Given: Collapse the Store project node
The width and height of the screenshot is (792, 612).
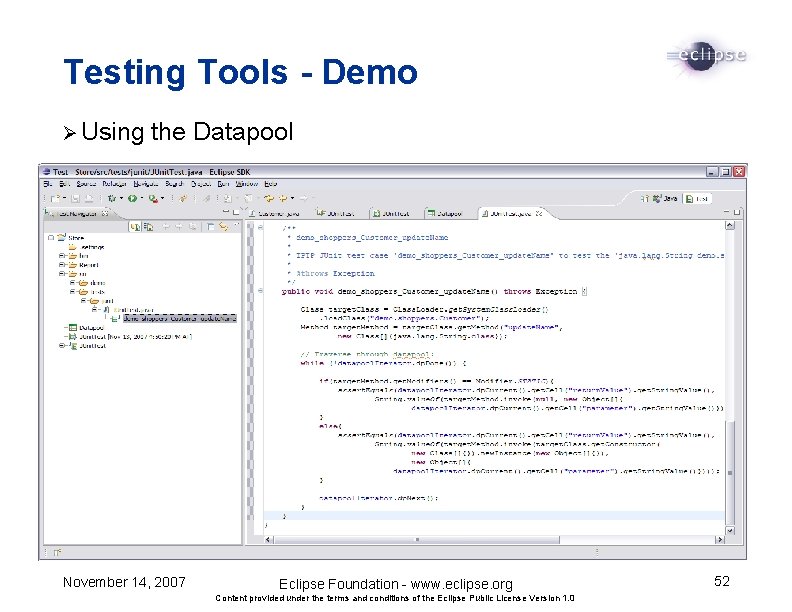Looking at the screenshot, I should [x=51, y=237].
